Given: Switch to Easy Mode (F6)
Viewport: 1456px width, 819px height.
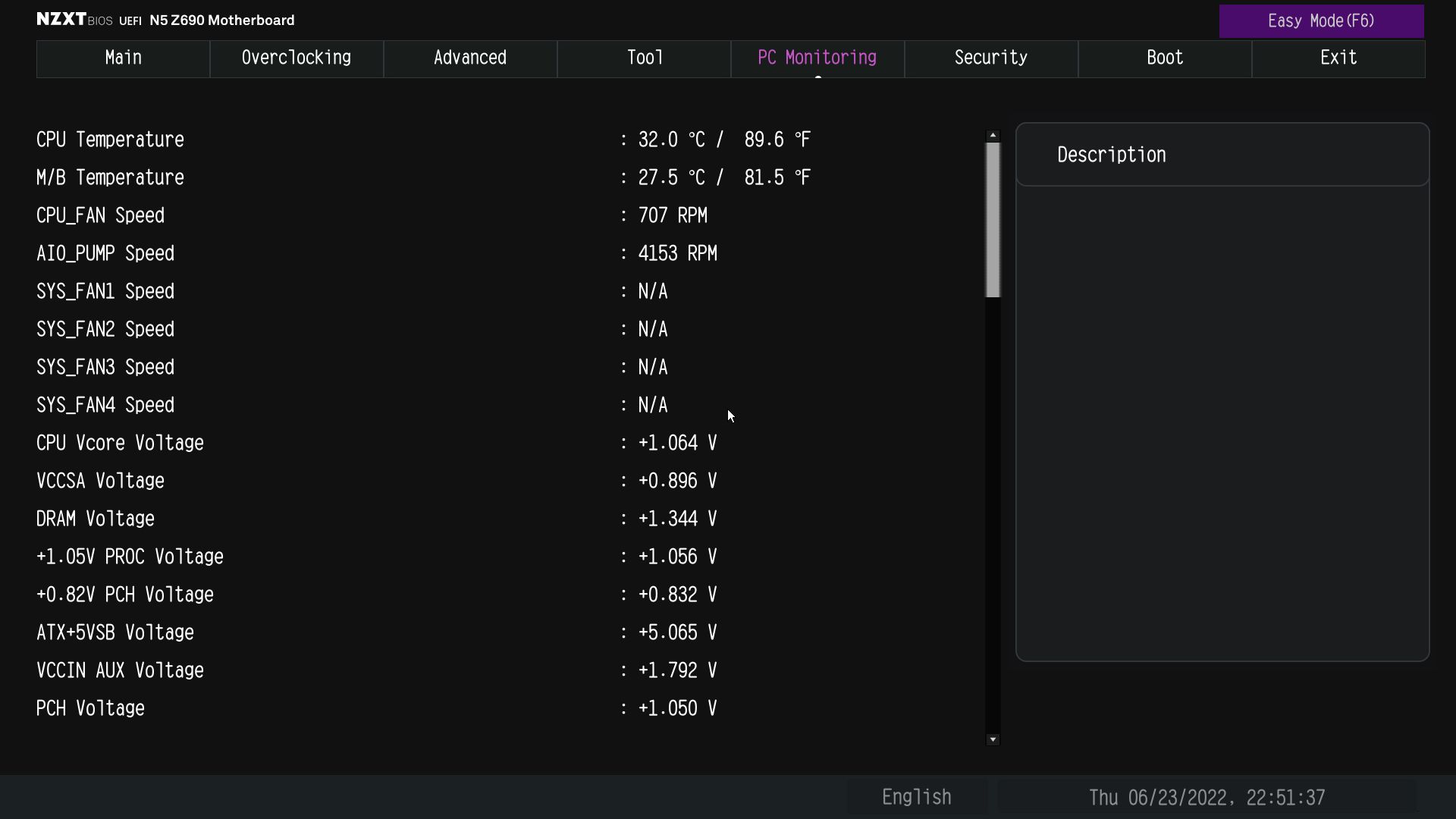Looking at the screenshot, I should click(1321, 21).
